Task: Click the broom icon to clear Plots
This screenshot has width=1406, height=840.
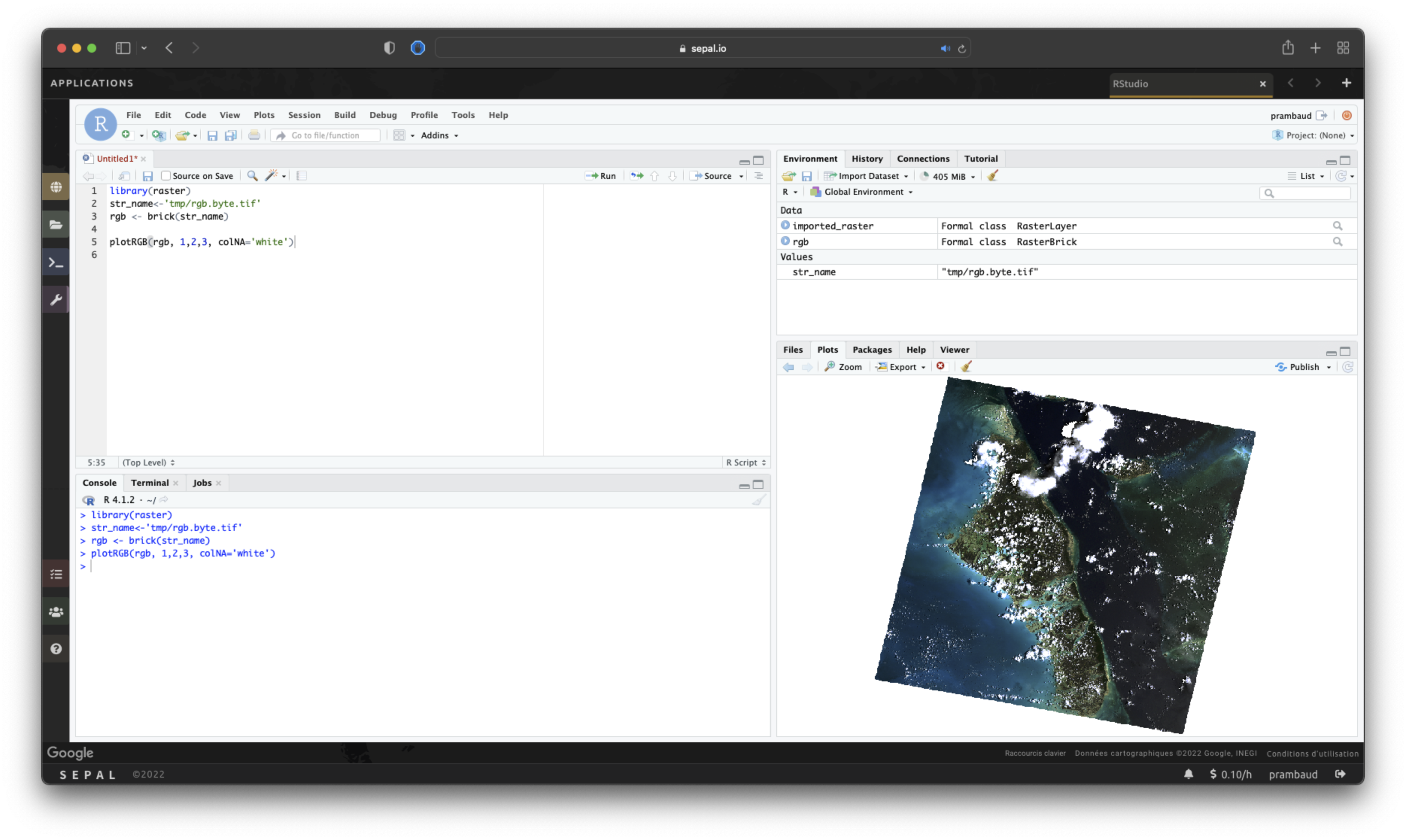Action: (x=966, y=366)
